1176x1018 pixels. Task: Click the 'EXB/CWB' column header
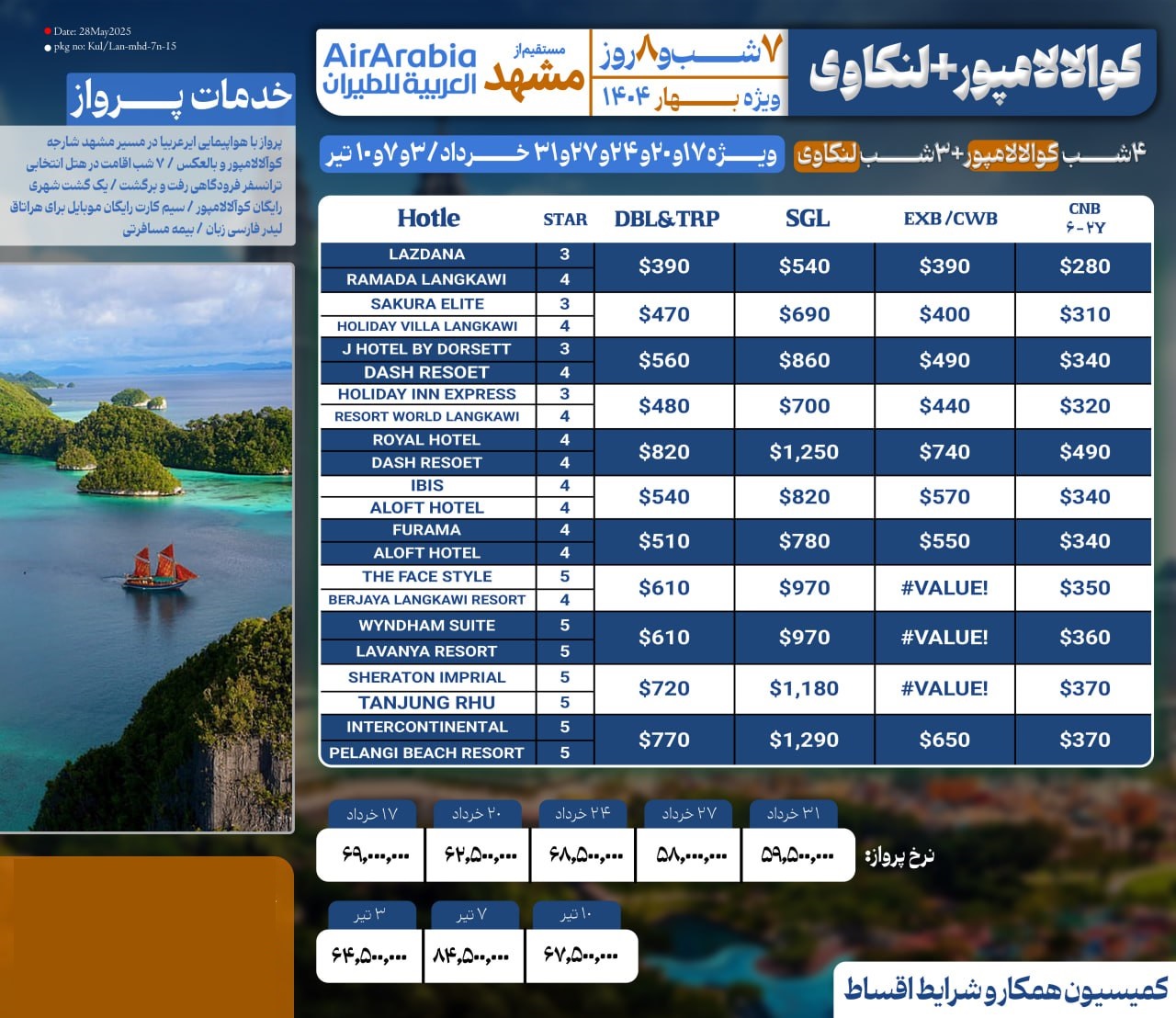point(950,219)
